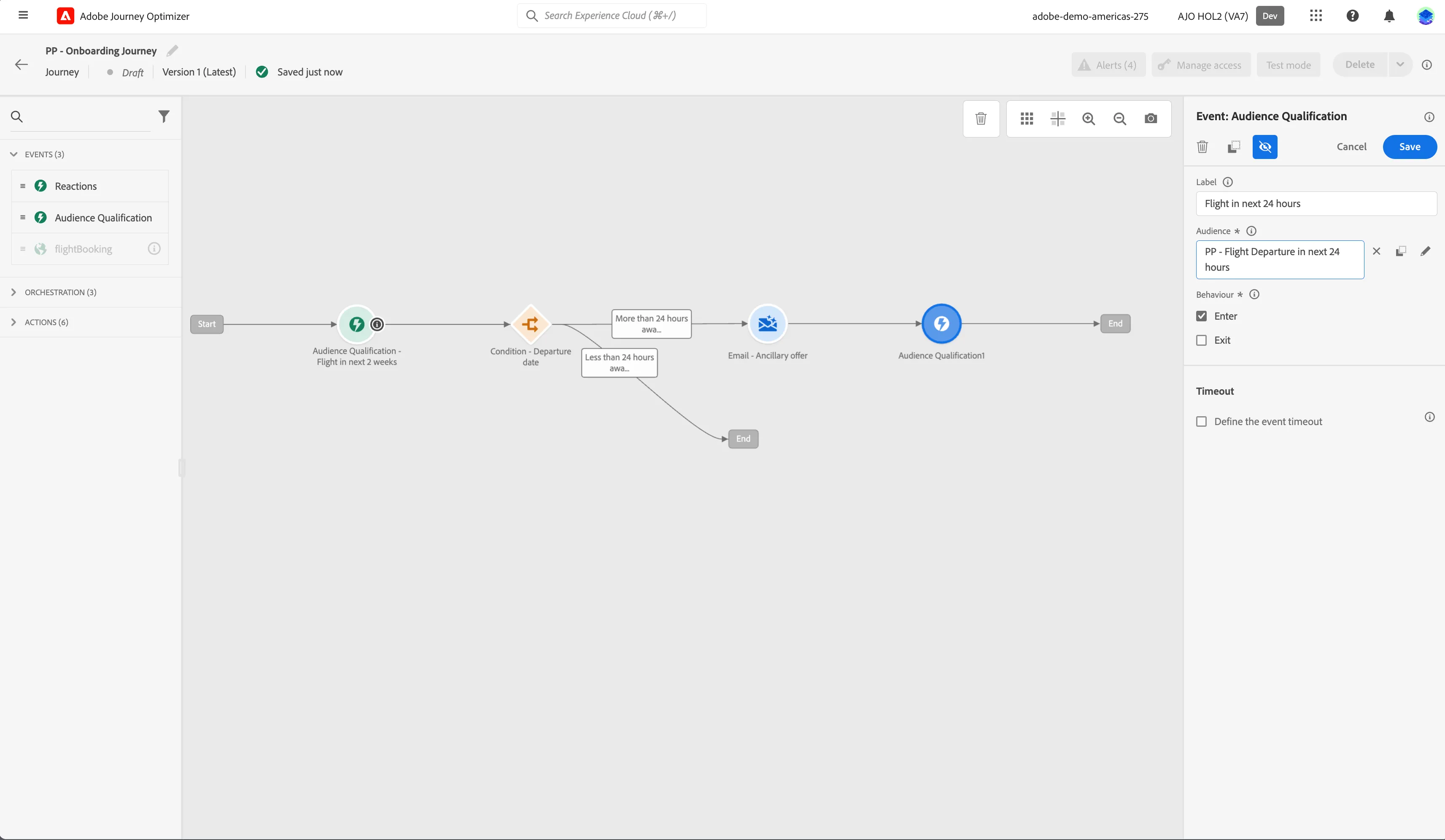Click the Audience info icon
1445x840 pixels.
[x=1251, y=231]
